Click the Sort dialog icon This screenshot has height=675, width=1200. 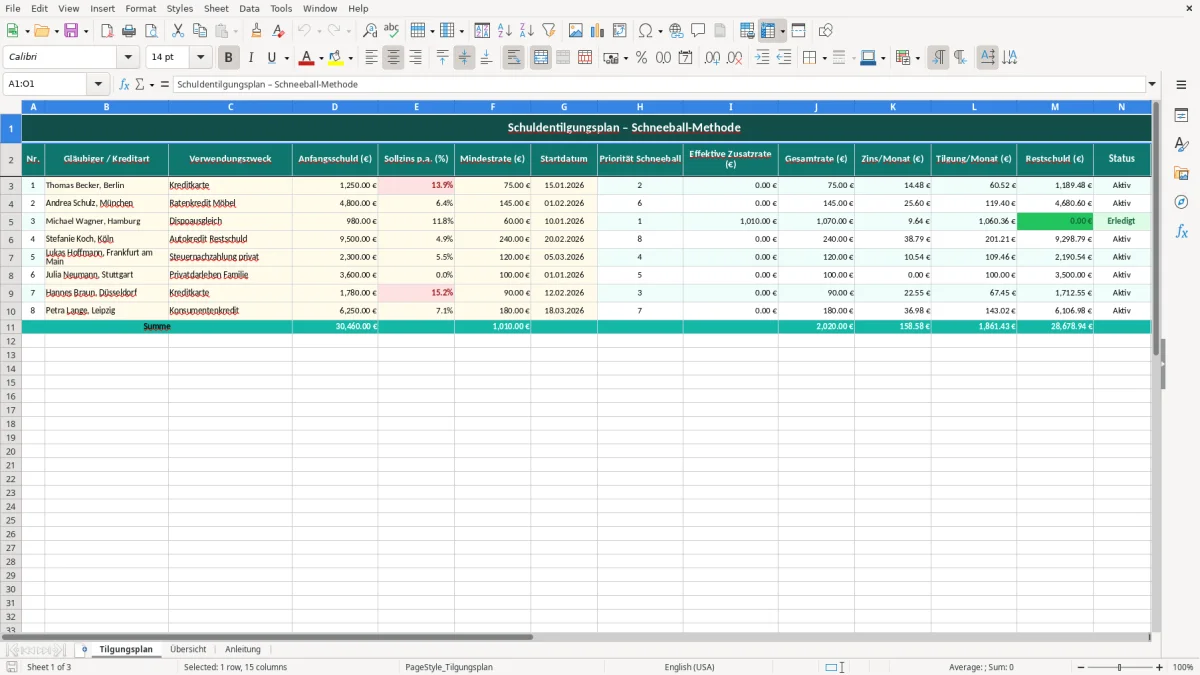click(x=482, y=31)
